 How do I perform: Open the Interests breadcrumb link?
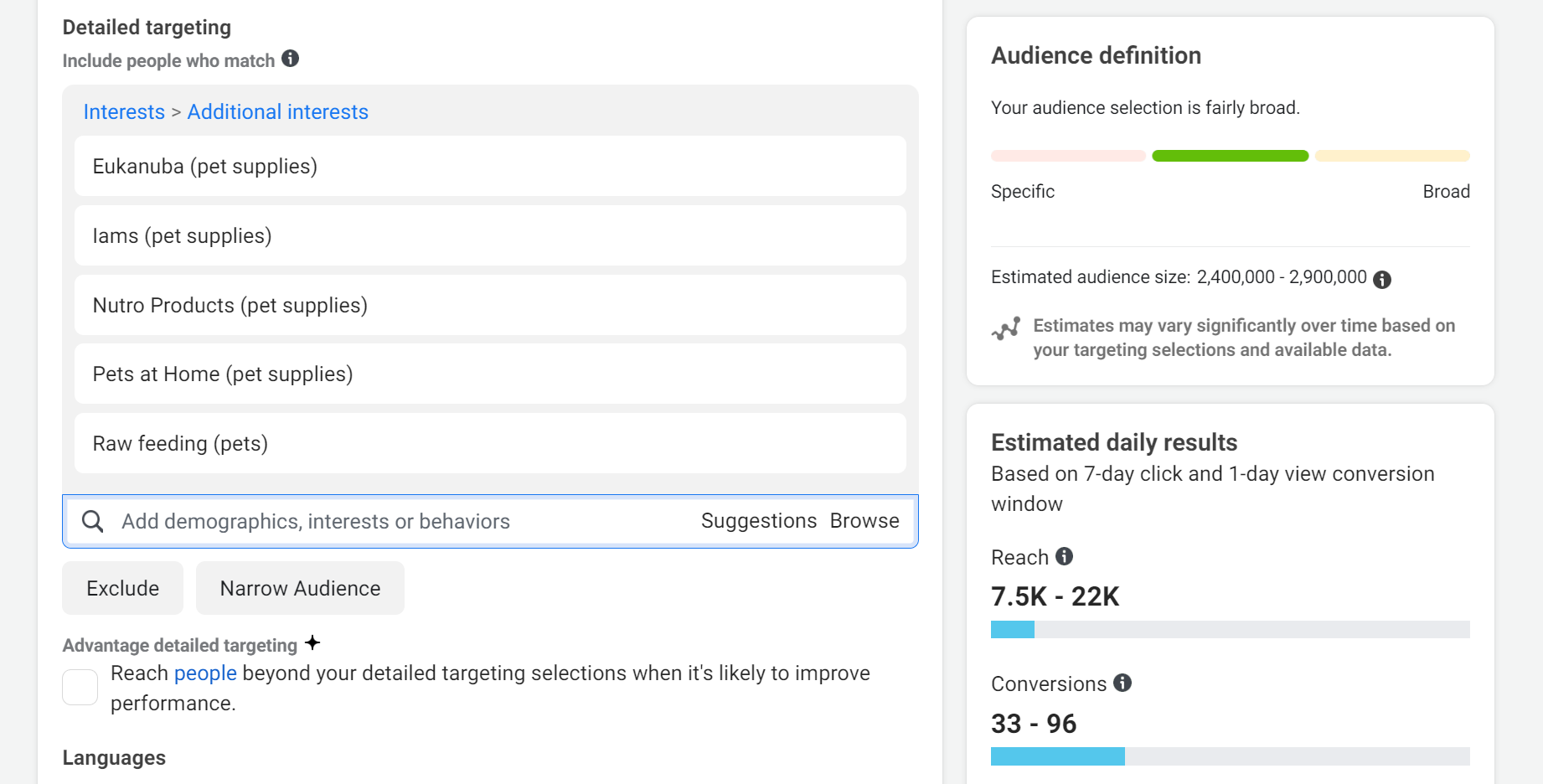(124, 111)
